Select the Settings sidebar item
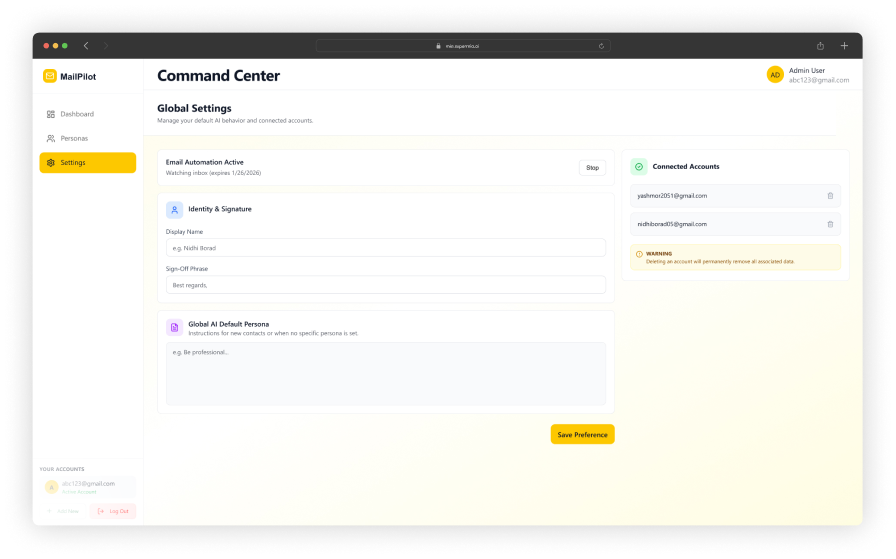 click(87, 163)
